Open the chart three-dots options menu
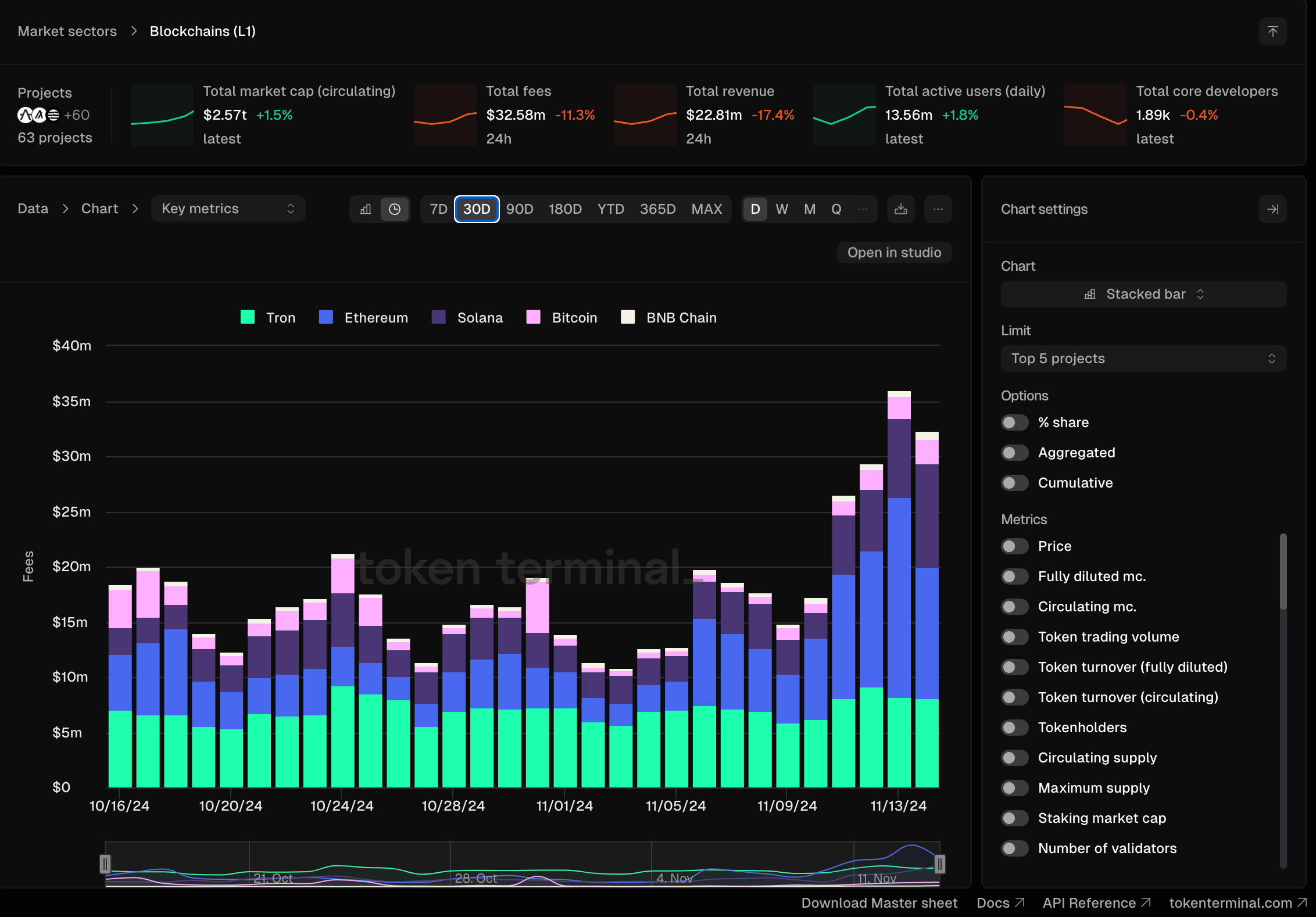This screenshot has width=1316, height=917. pyautogui.click(x=938, y=209)
